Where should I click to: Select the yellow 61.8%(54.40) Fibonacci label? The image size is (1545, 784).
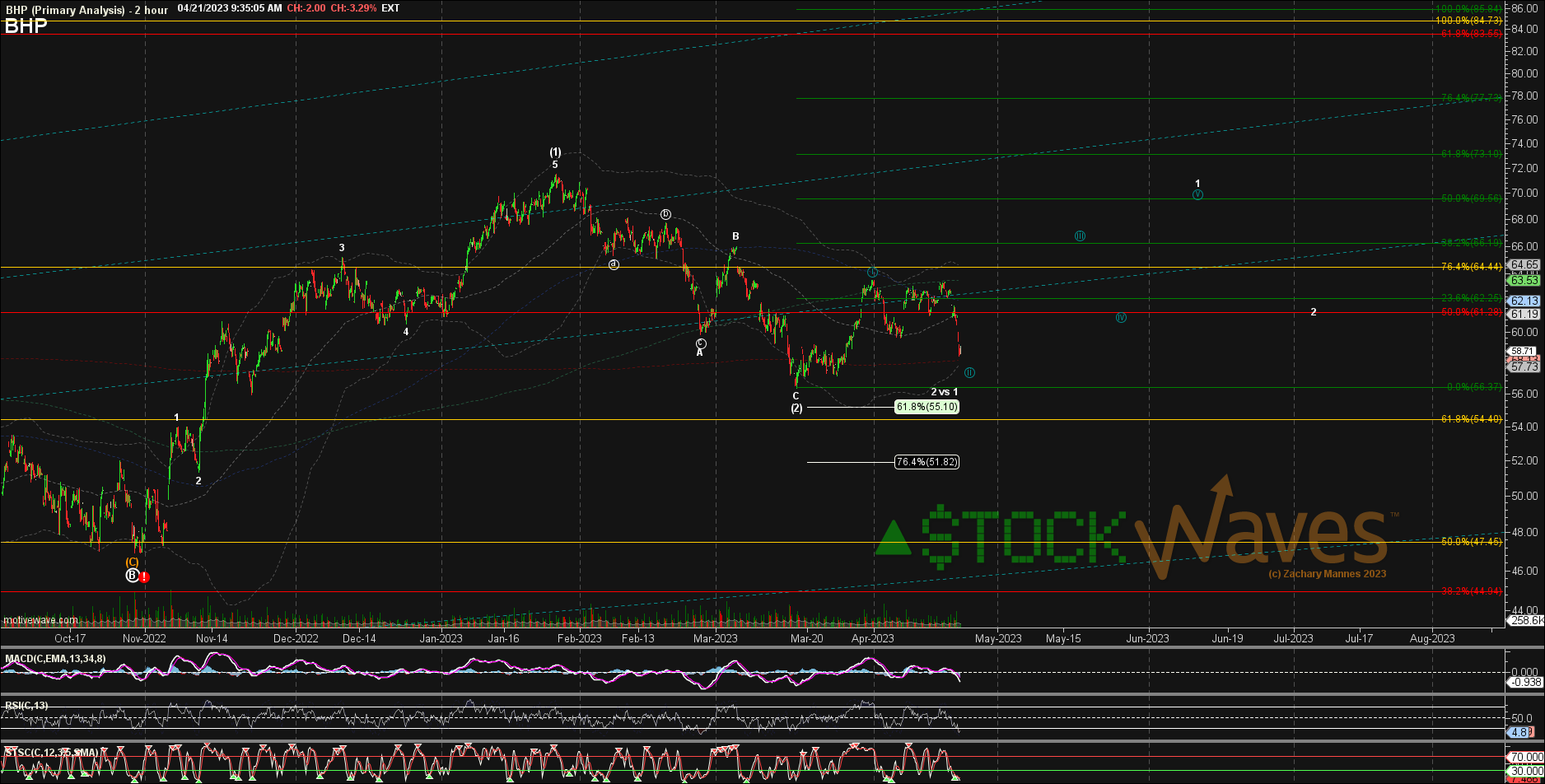click(1472, 419)
